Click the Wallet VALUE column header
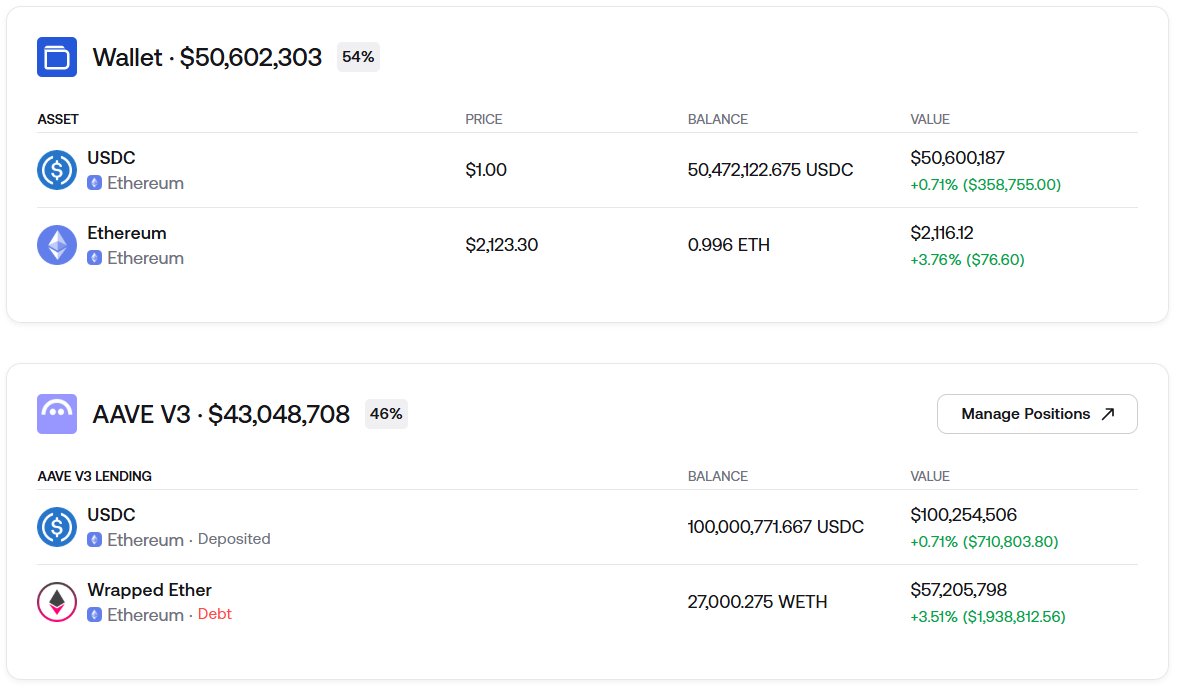Viewport: 1177px width, 691px height. (930, 119)
